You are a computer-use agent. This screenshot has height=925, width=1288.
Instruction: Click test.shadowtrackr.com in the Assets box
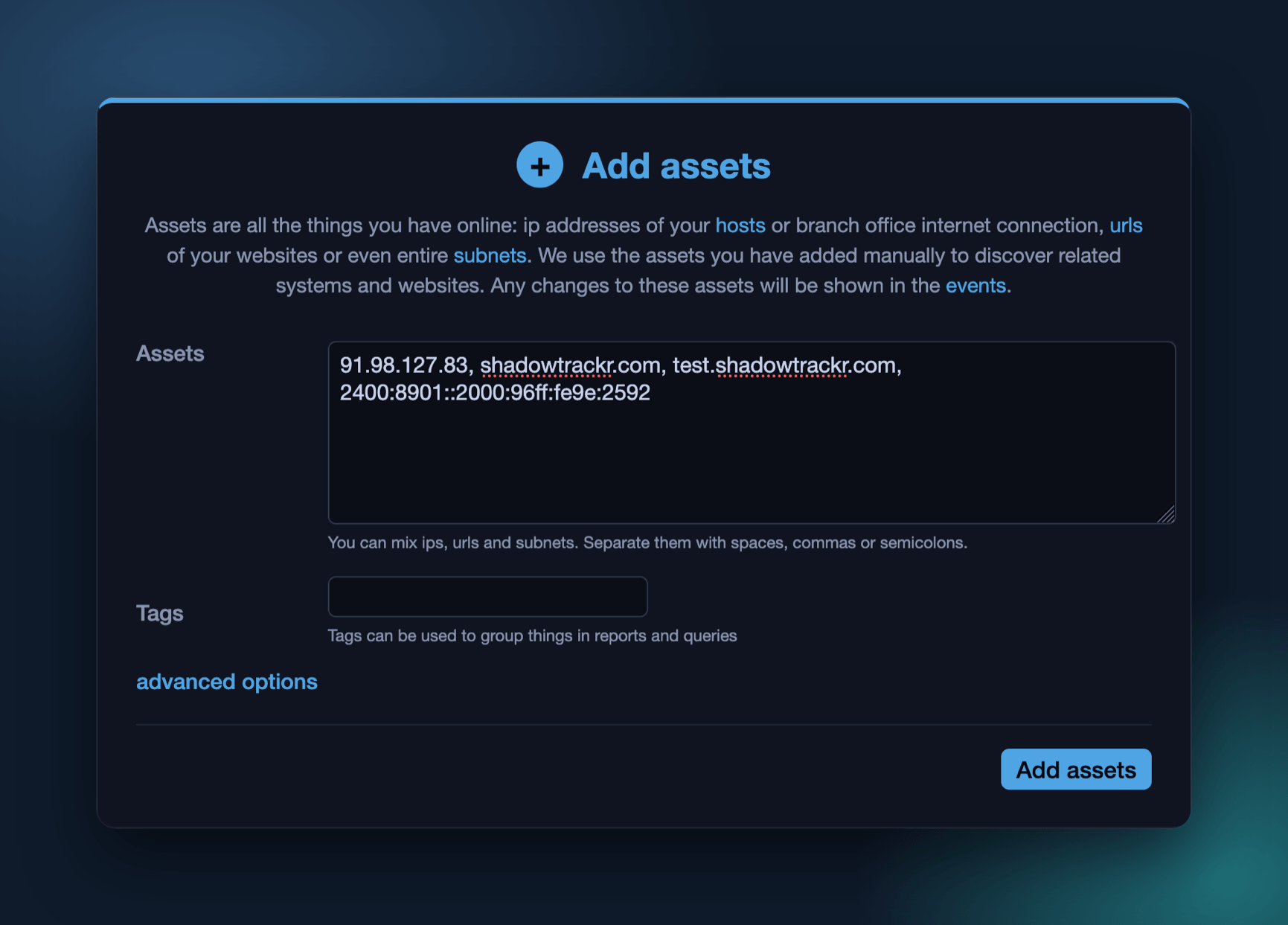click(x=784, y=365)
